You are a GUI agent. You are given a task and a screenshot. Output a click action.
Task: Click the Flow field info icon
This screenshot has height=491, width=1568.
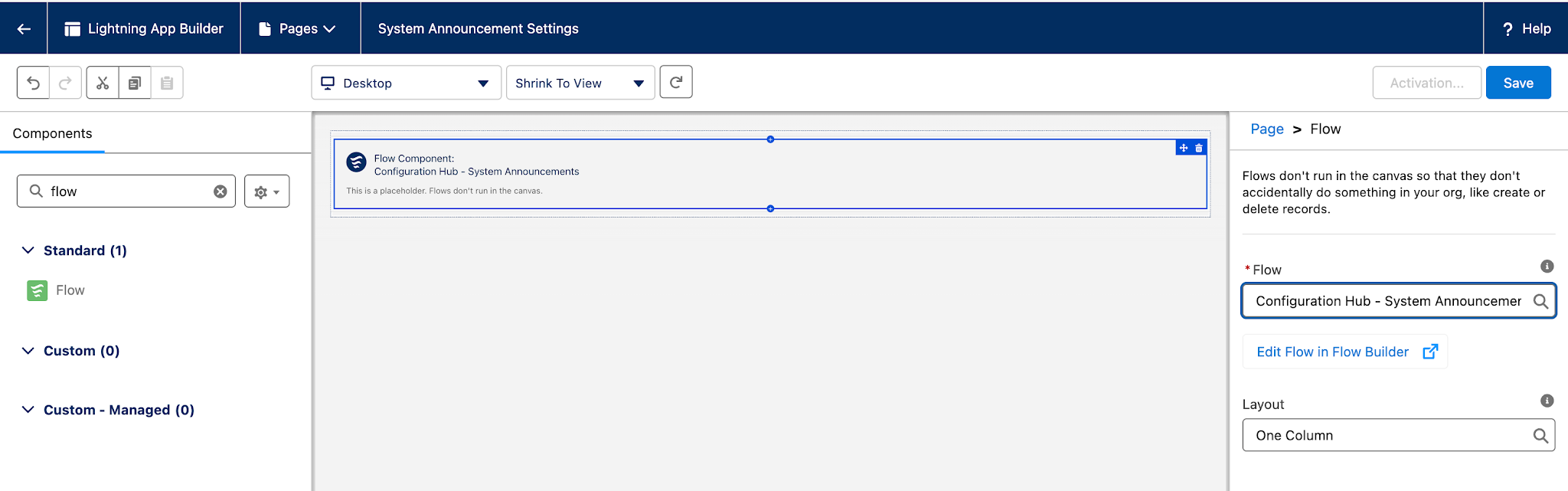[1547, 267]
